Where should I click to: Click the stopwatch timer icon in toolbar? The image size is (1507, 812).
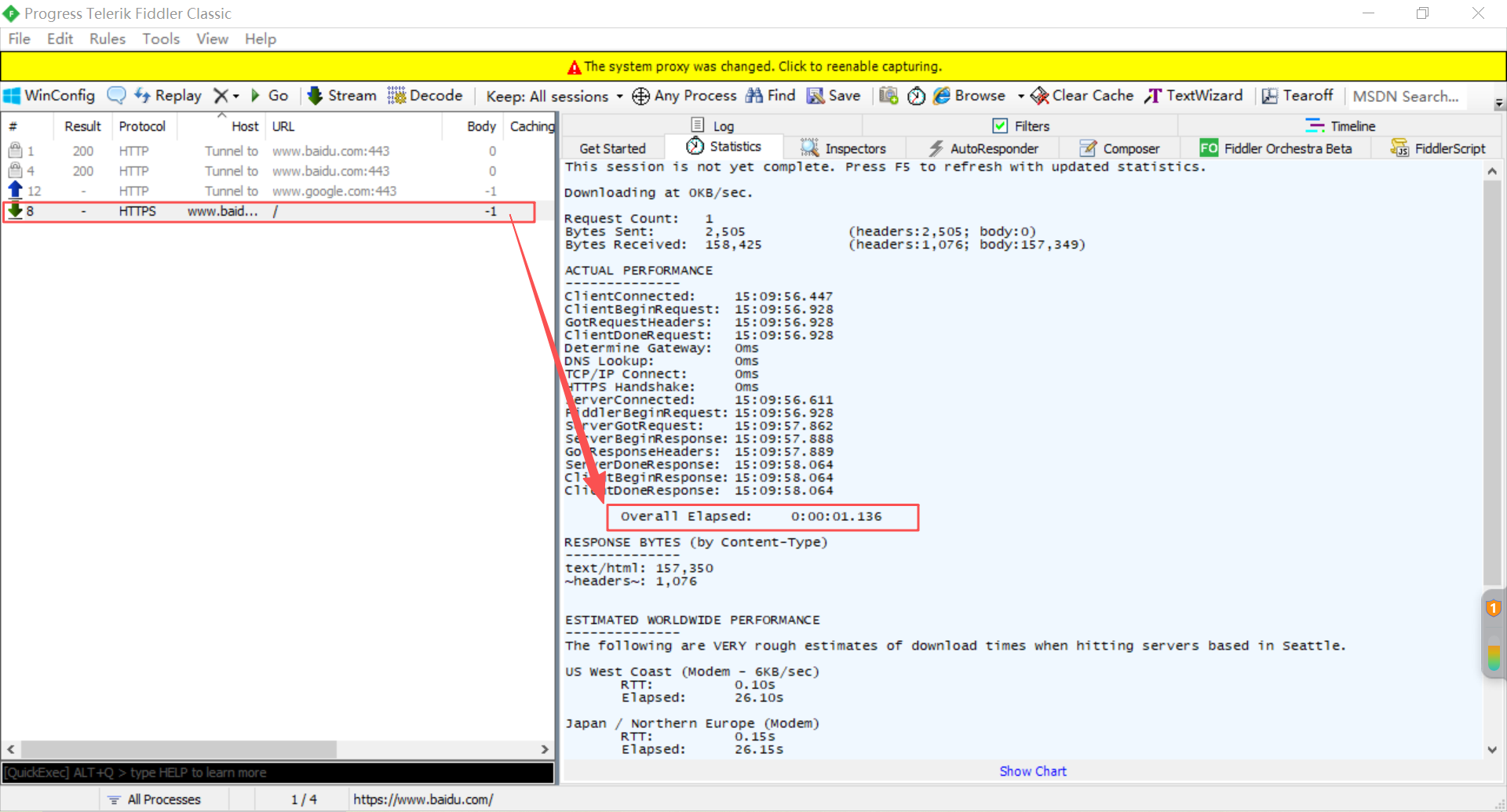(x=916, y=96)
